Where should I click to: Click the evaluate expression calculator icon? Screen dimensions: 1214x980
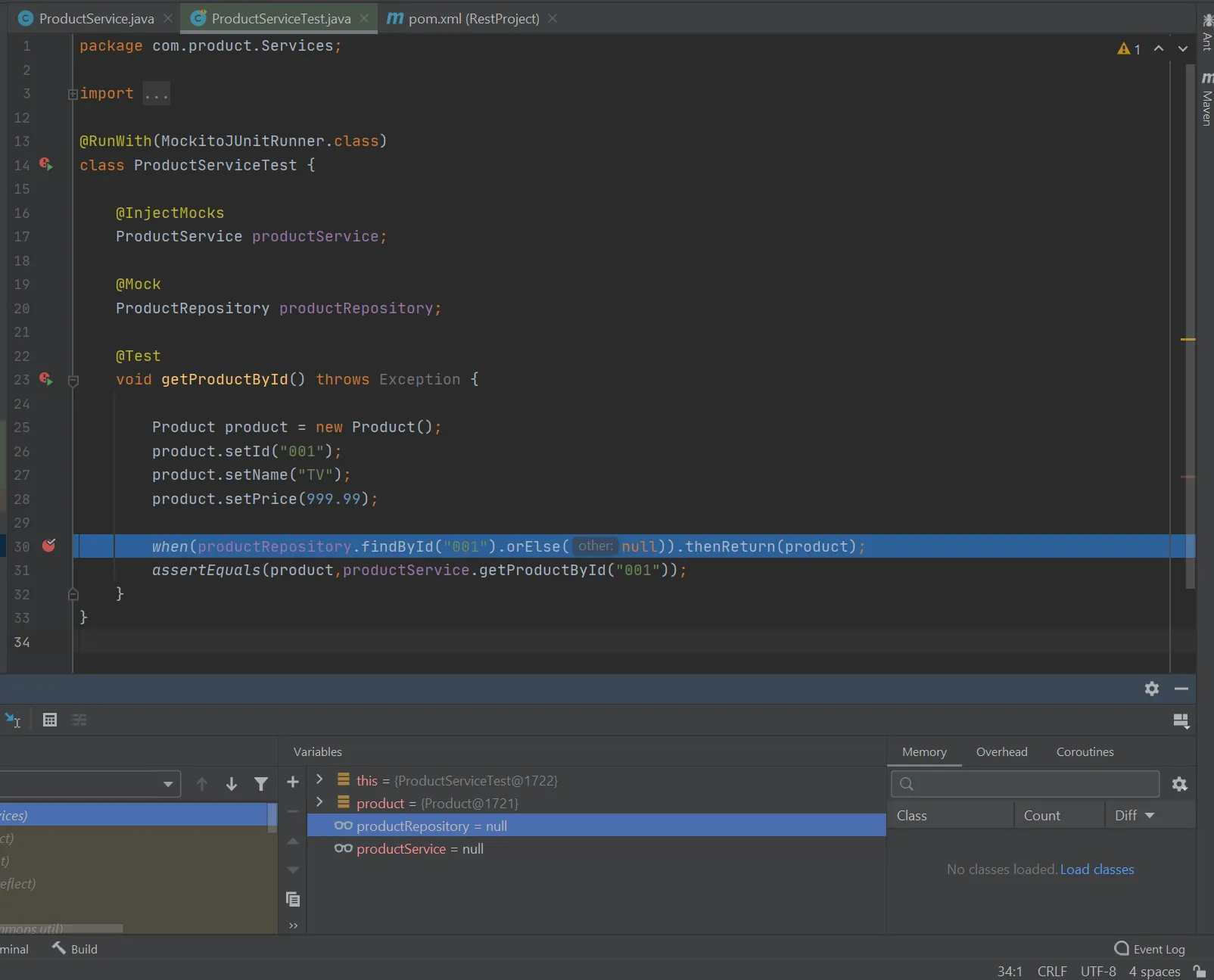click(x=50, y=720)
